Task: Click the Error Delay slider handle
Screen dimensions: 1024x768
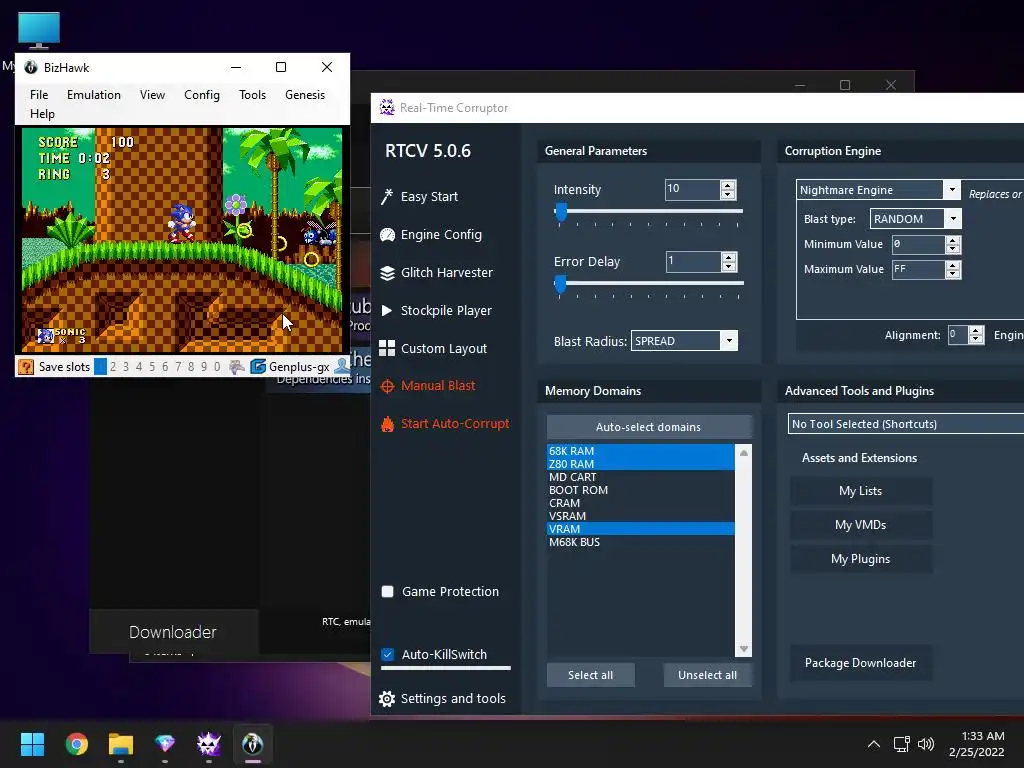Action: [560, 284]
